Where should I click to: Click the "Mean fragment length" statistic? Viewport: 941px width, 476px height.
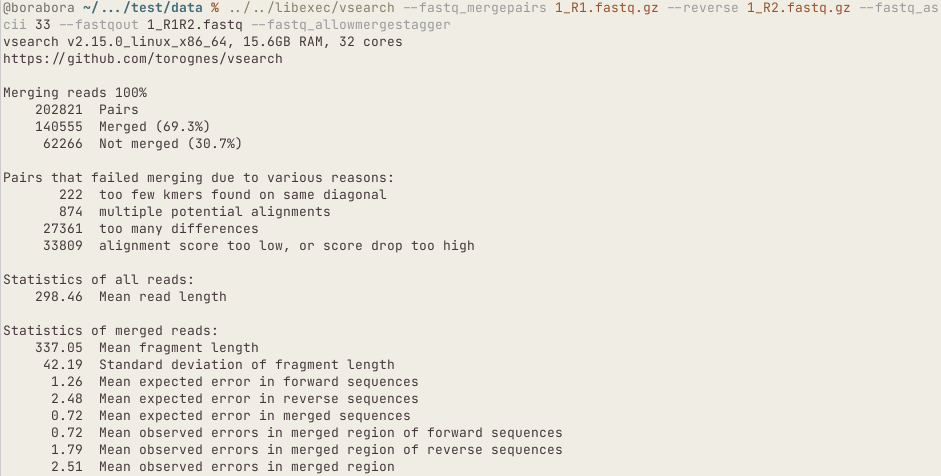point(178,348)
